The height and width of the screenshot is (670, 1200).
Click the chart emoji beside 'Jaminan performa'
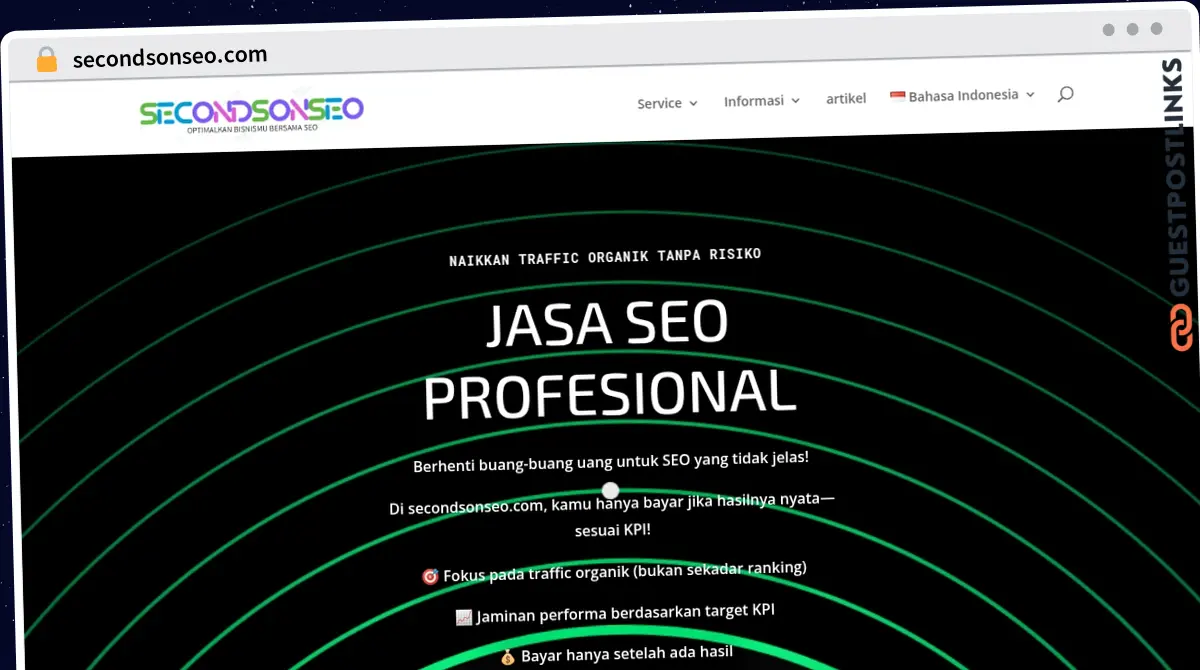click(x=462, y=617)
